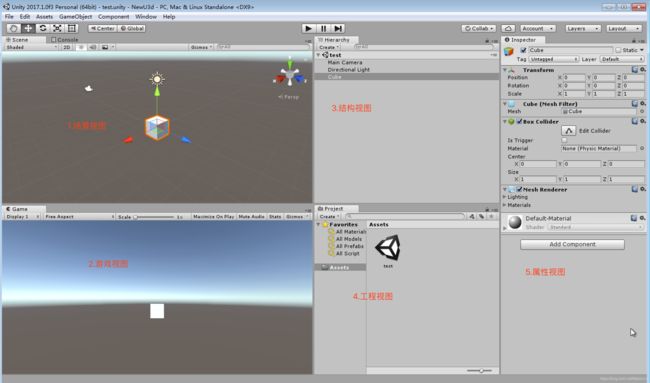650x383 pixels.
Task: Click the Step frame button
Action: (338, 28)
